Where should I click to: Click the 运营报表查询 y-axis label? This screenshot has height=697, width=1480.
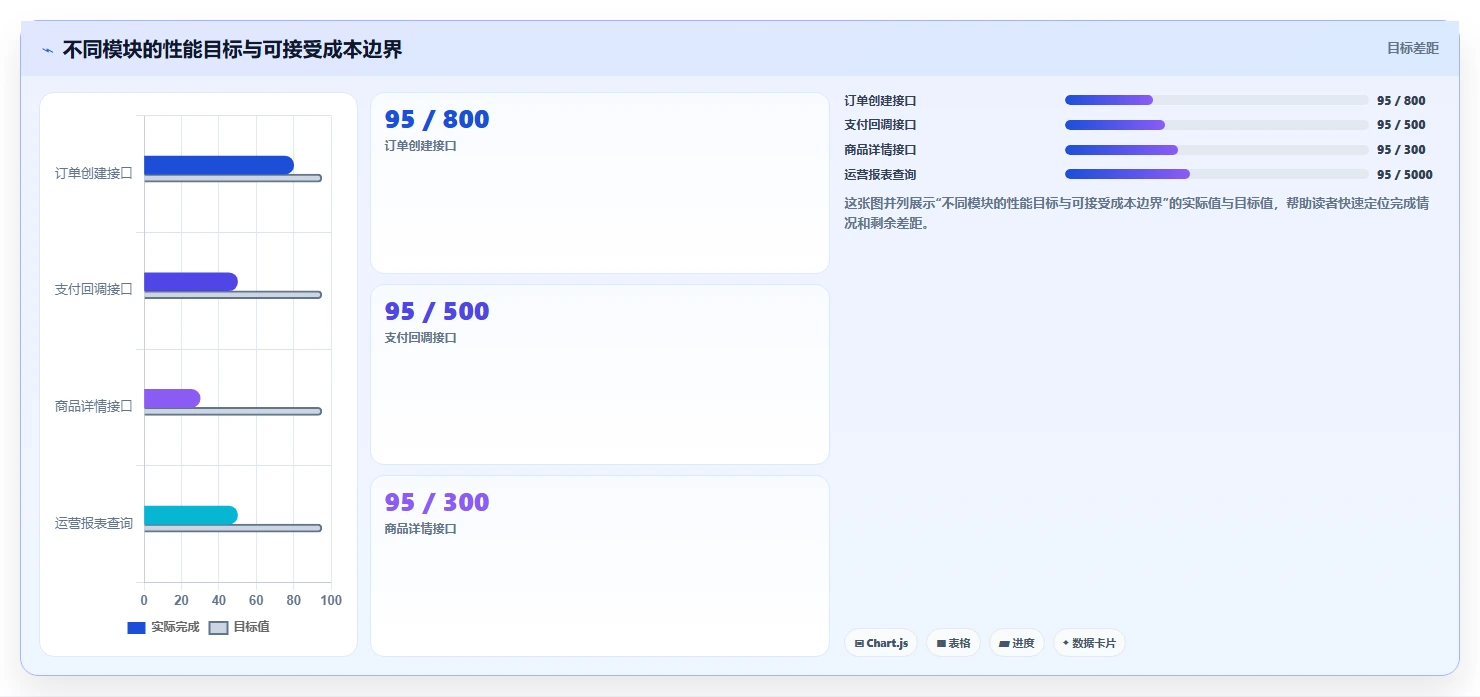coord(93,523)
